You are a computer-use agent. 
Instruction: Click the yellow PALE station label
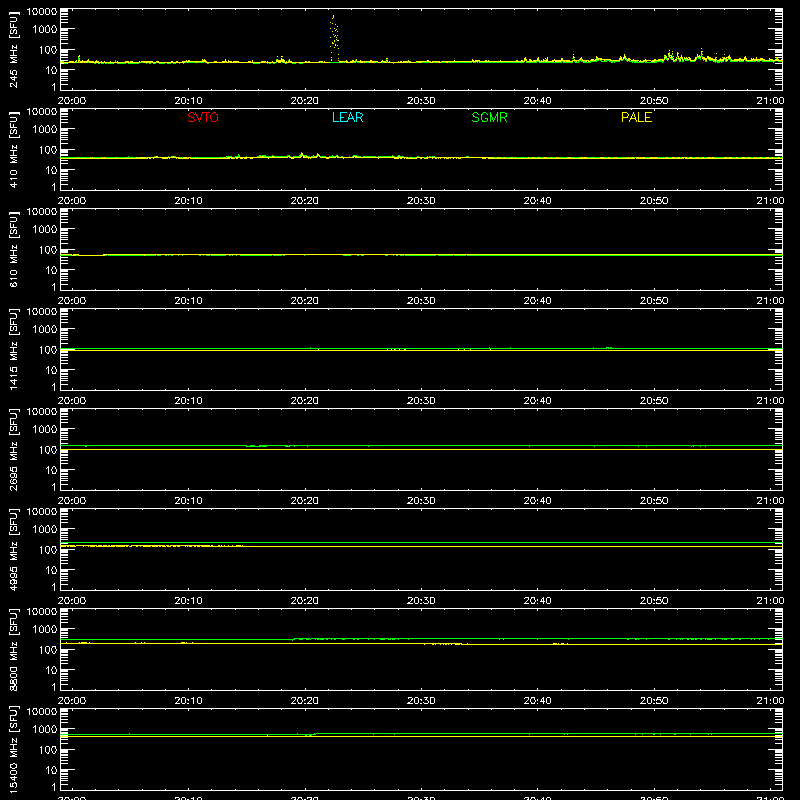coord(636,117)
